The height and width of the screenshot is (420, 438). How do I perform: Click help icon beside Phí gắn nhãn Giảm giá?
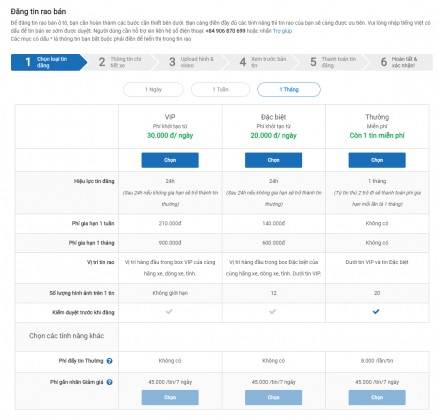coord(109,382)
